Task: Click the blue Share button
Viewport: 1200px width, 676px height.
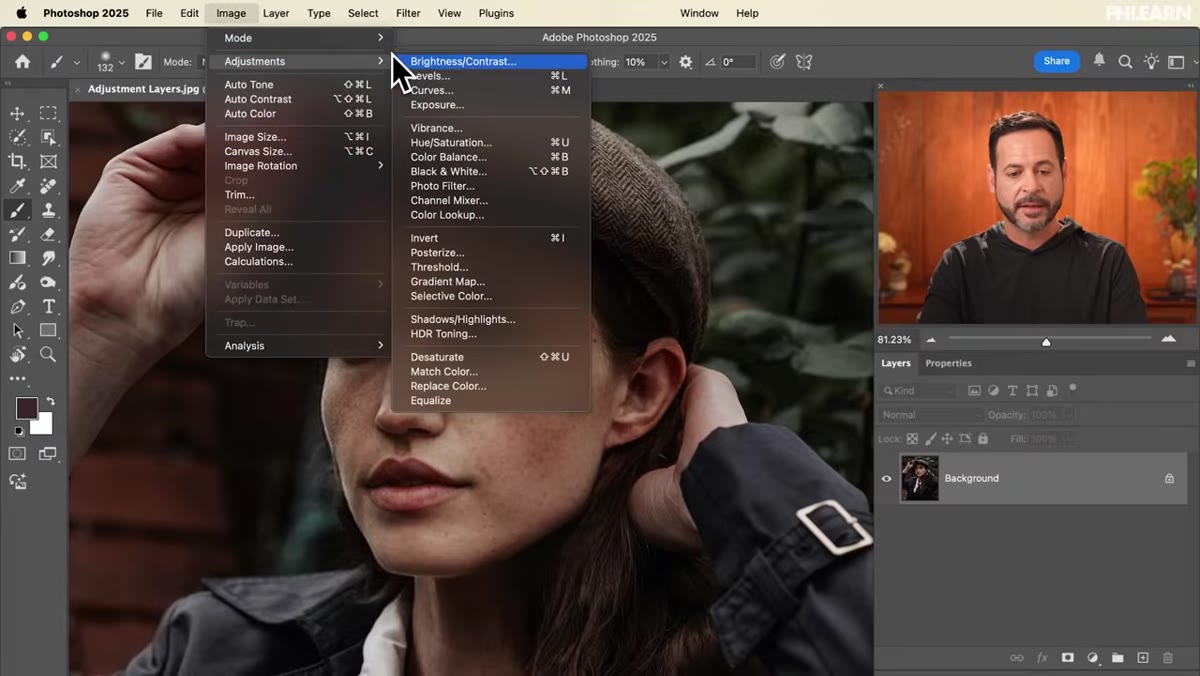Action: (x=1057, y=61)
